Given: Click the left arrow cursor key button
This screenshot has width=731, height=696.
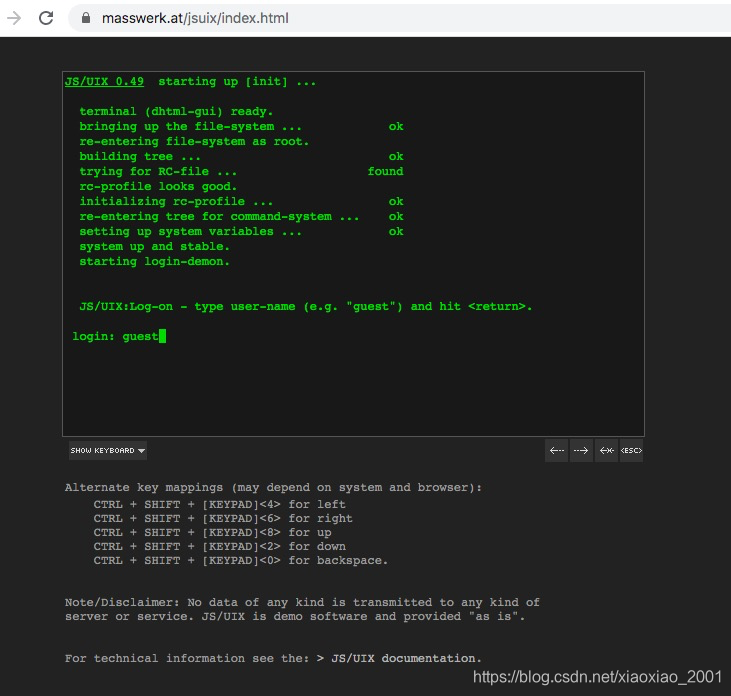Looking at the screenshot, I should point(557,450).
